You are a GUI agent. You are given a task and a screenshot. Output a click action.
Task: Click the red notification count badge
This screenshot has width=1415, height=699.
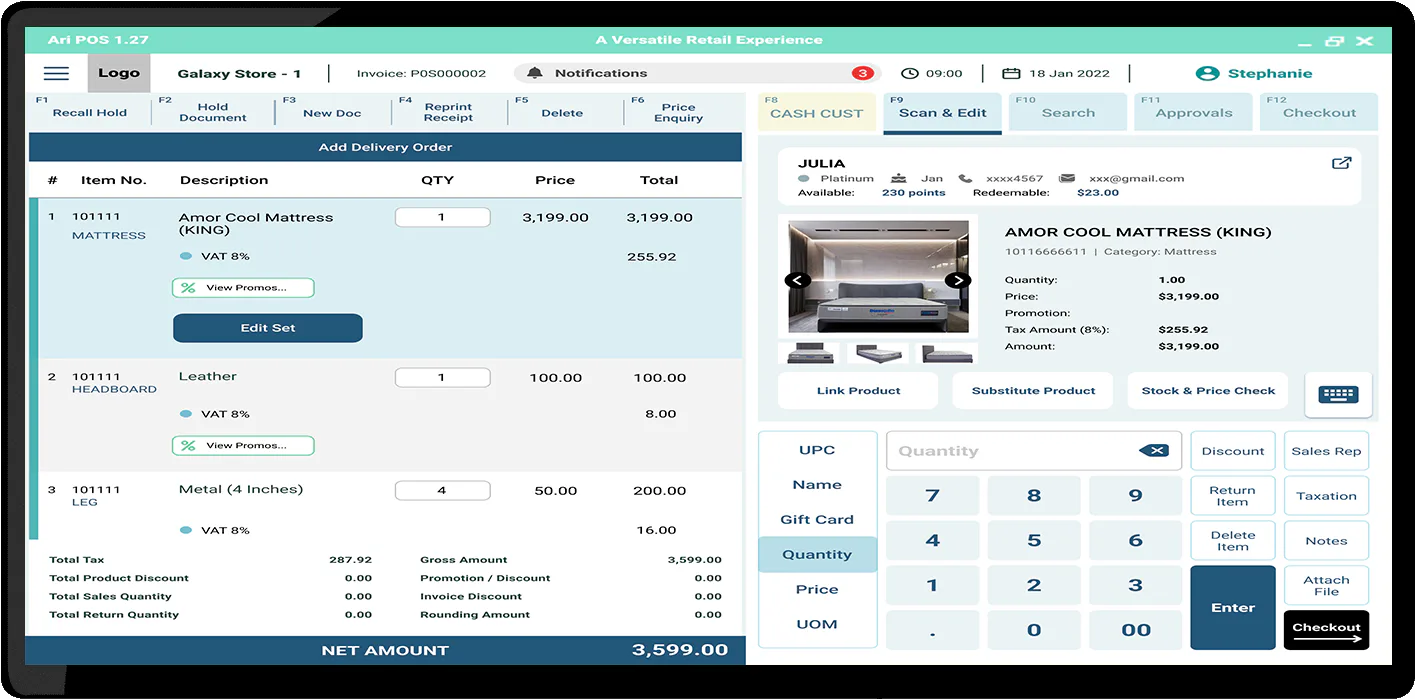[x=862, y=73]
